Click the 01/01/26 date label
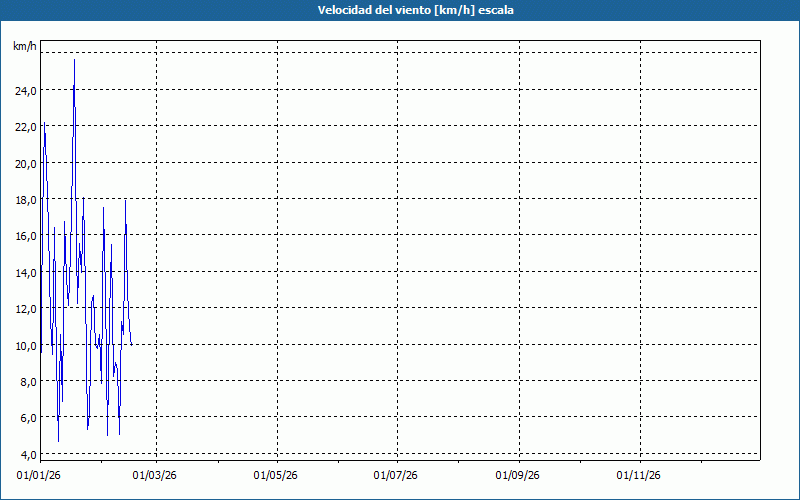The height and width of the screenshot is (500, 800). pos(39,476)
